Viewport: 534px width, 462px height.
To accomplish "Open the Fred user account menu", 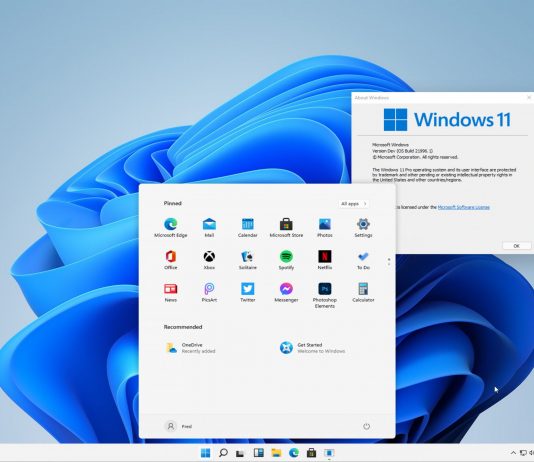I will 178,426.
